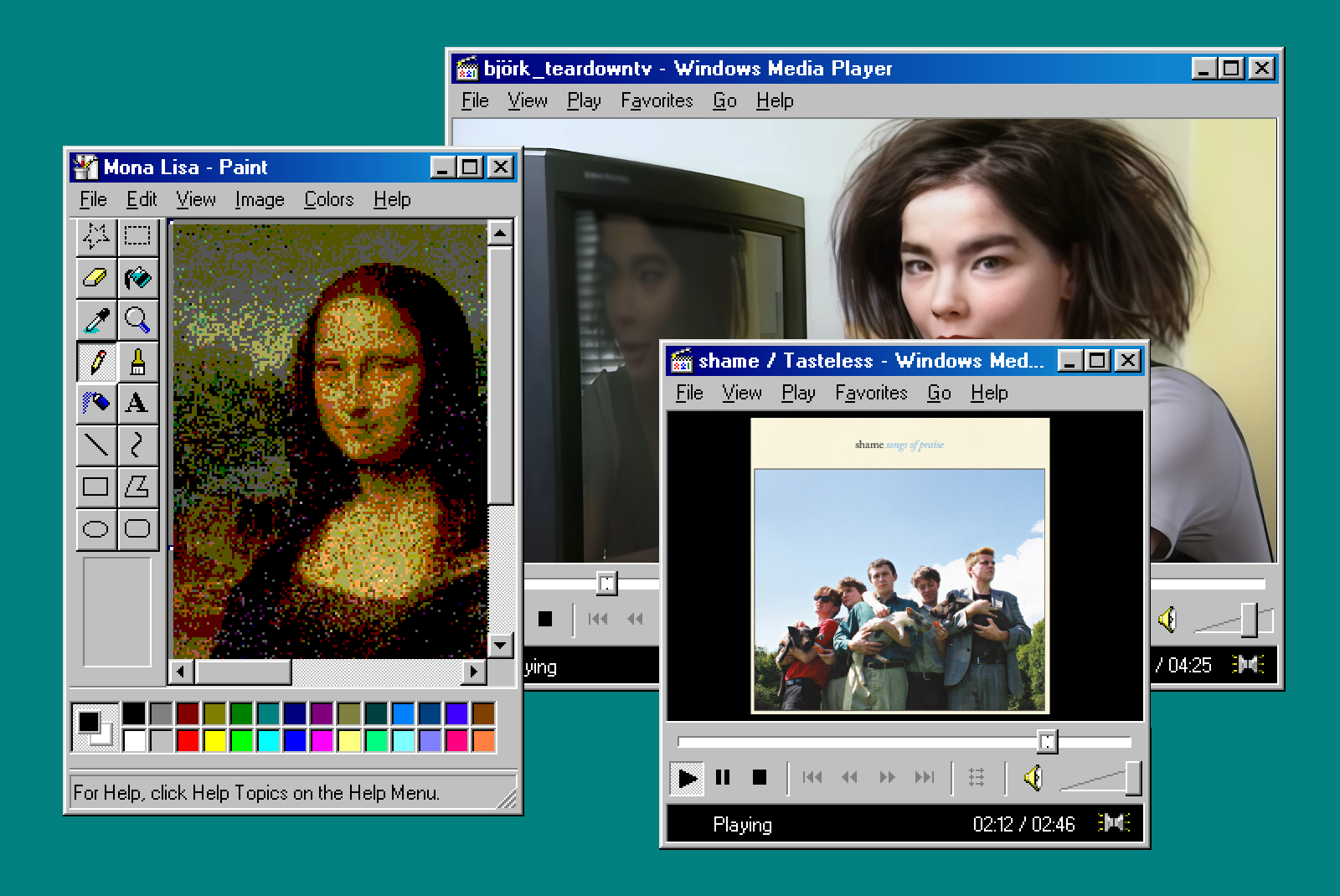The image size is (1340, 896).
Task: Fast forward in the shame player
Action: point(887,778)
